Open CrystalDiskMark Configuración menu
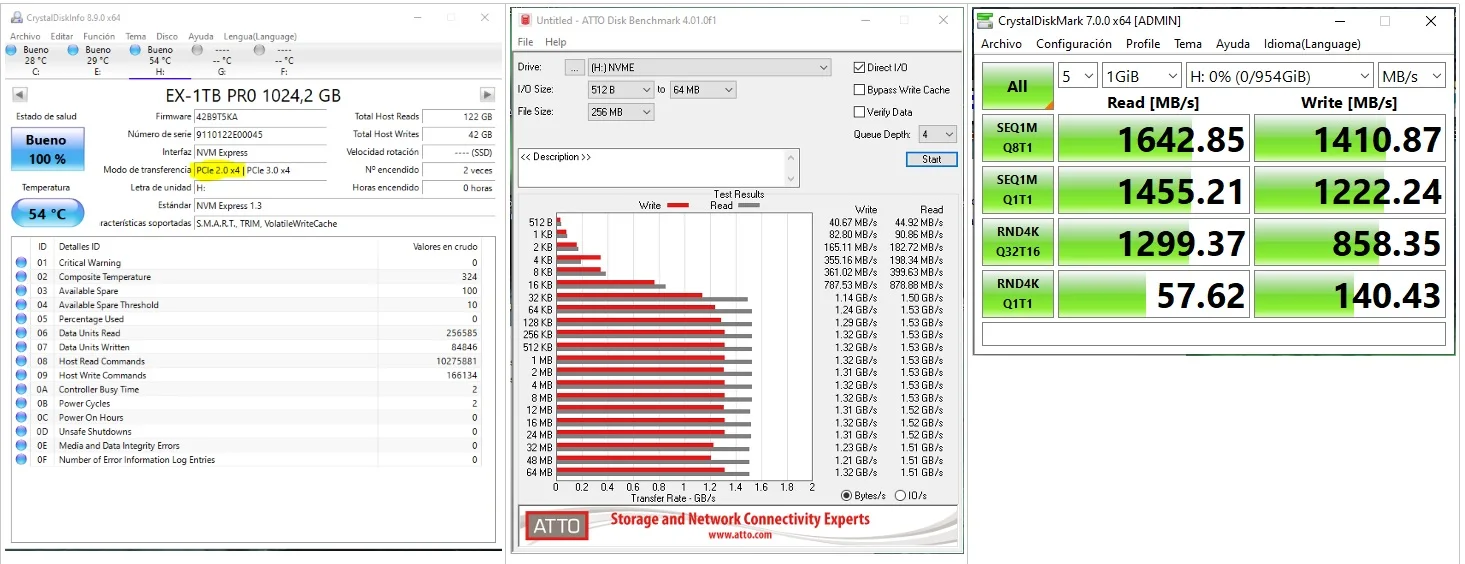 [x=1074, y=44]
